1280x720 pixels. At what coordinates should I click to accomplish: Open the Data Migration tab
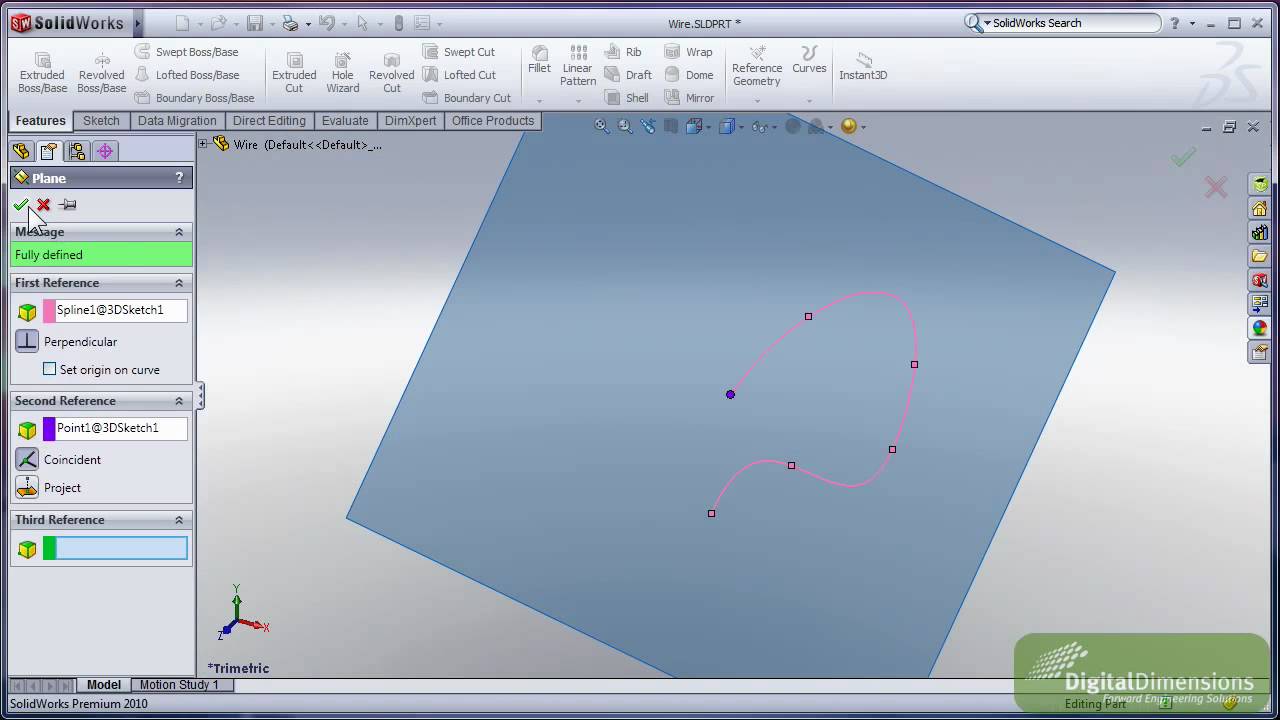click(177, 121)
